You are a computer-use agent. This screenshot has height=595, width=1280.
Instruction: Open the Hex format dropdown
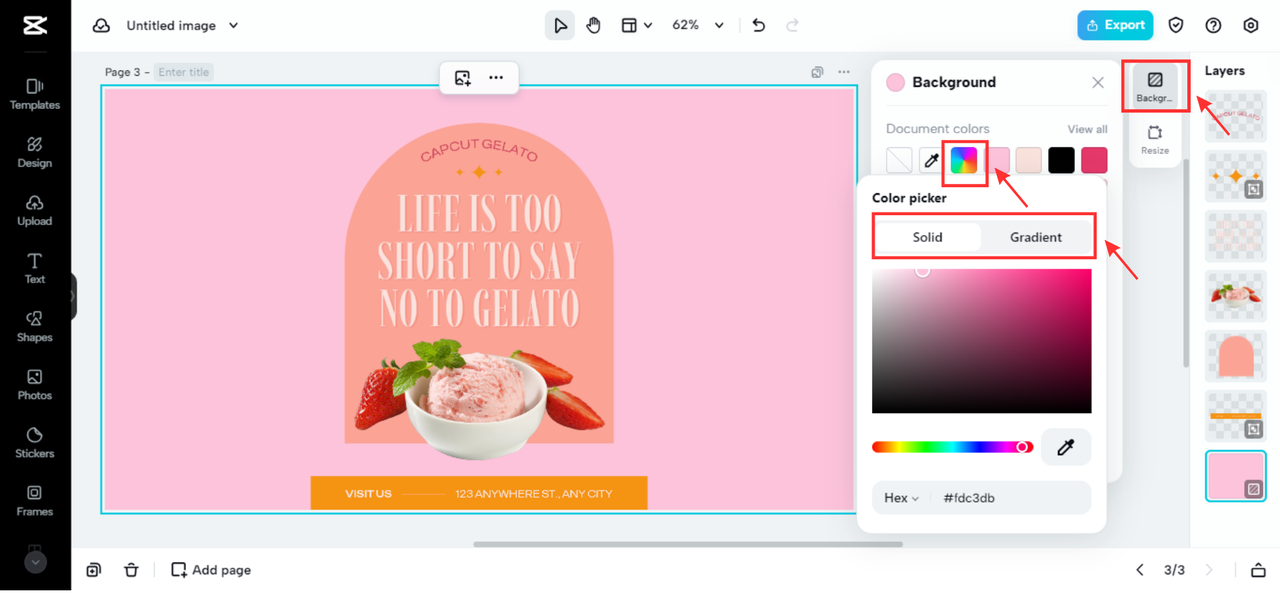901,498
